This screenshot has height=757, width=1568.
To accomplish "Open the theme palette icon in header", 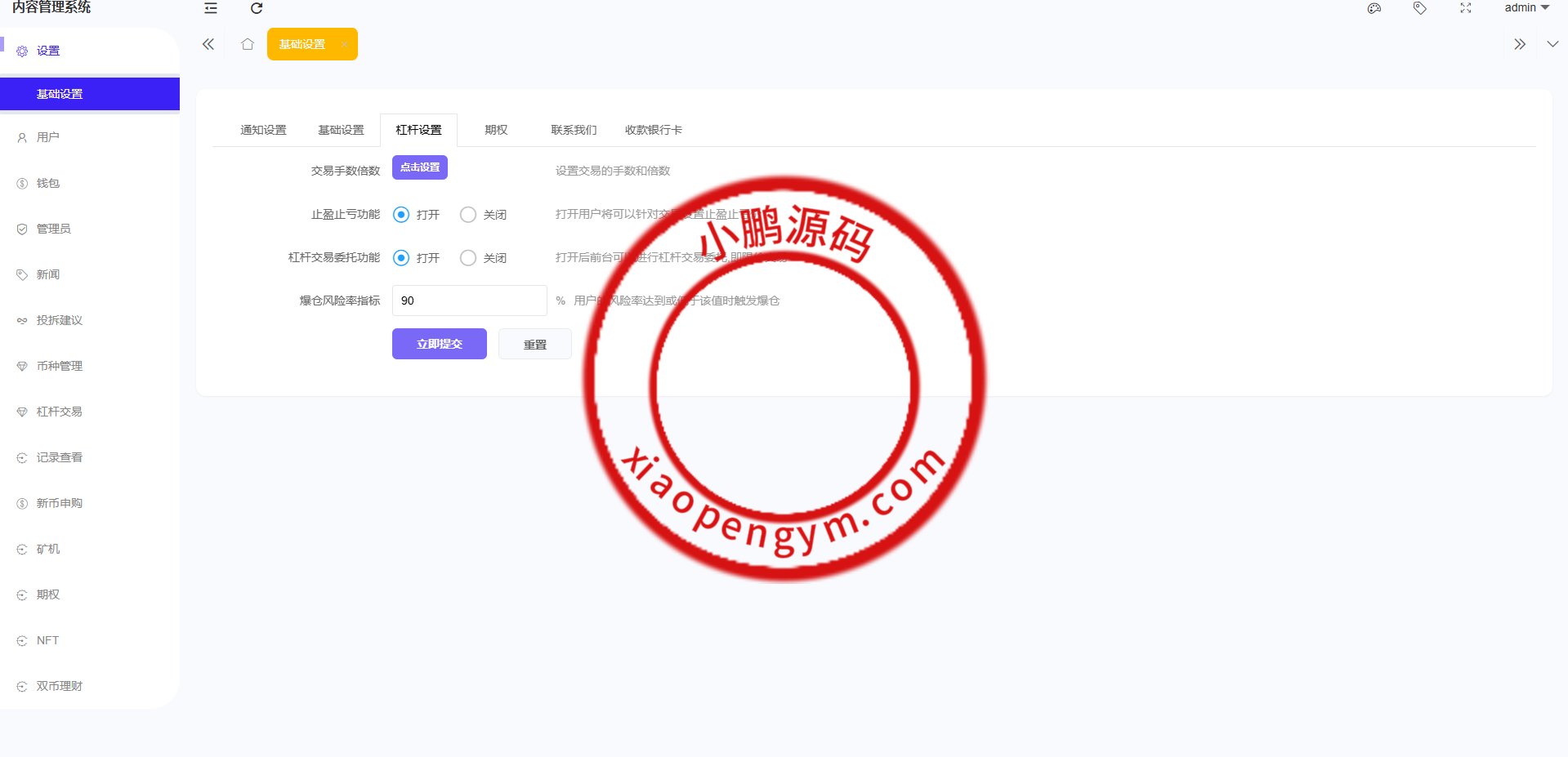I will (x=1374, y=8).
